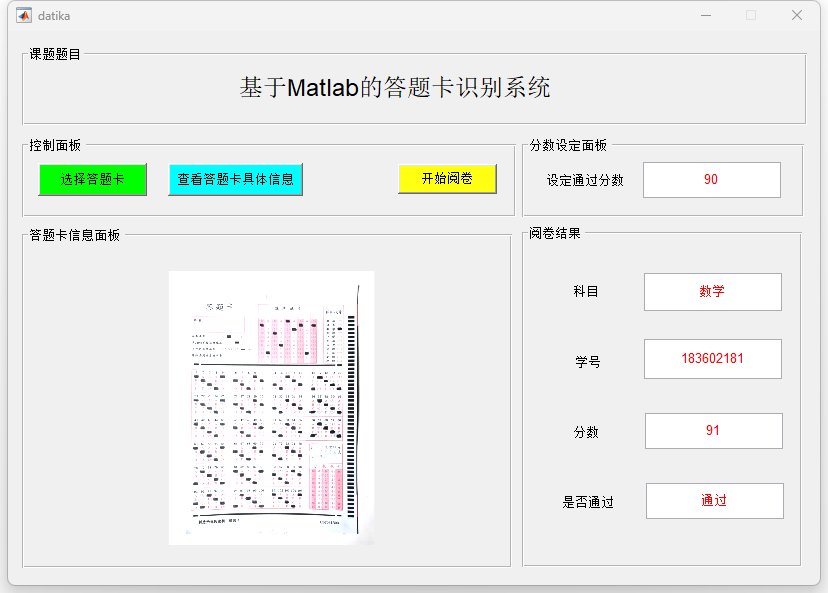Click the 答题卡信息面板 panel title
The height and width of the screenshot is (593, 828).
click(x=74, y=235)
